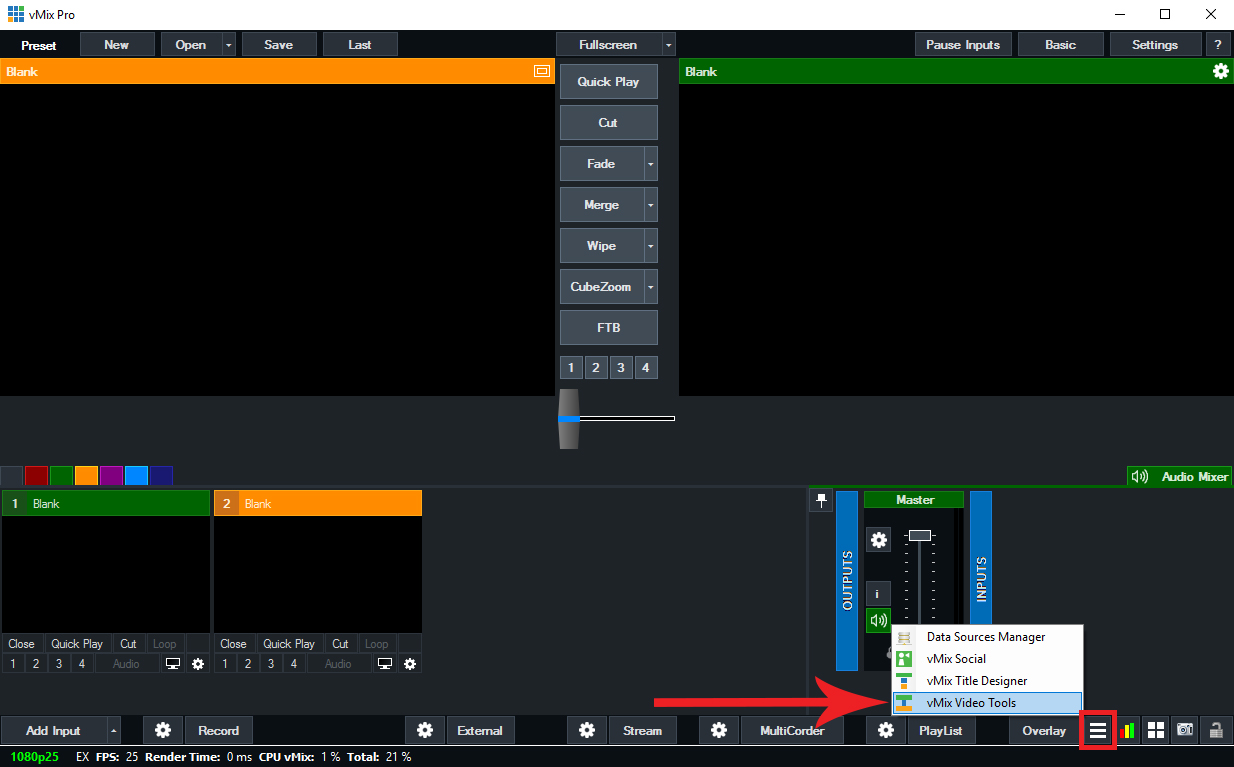Image resolution: width=1234 pixels, height=767 pixels.
Task: Select vMix Title Designer from menu
Action: point(976,681)
